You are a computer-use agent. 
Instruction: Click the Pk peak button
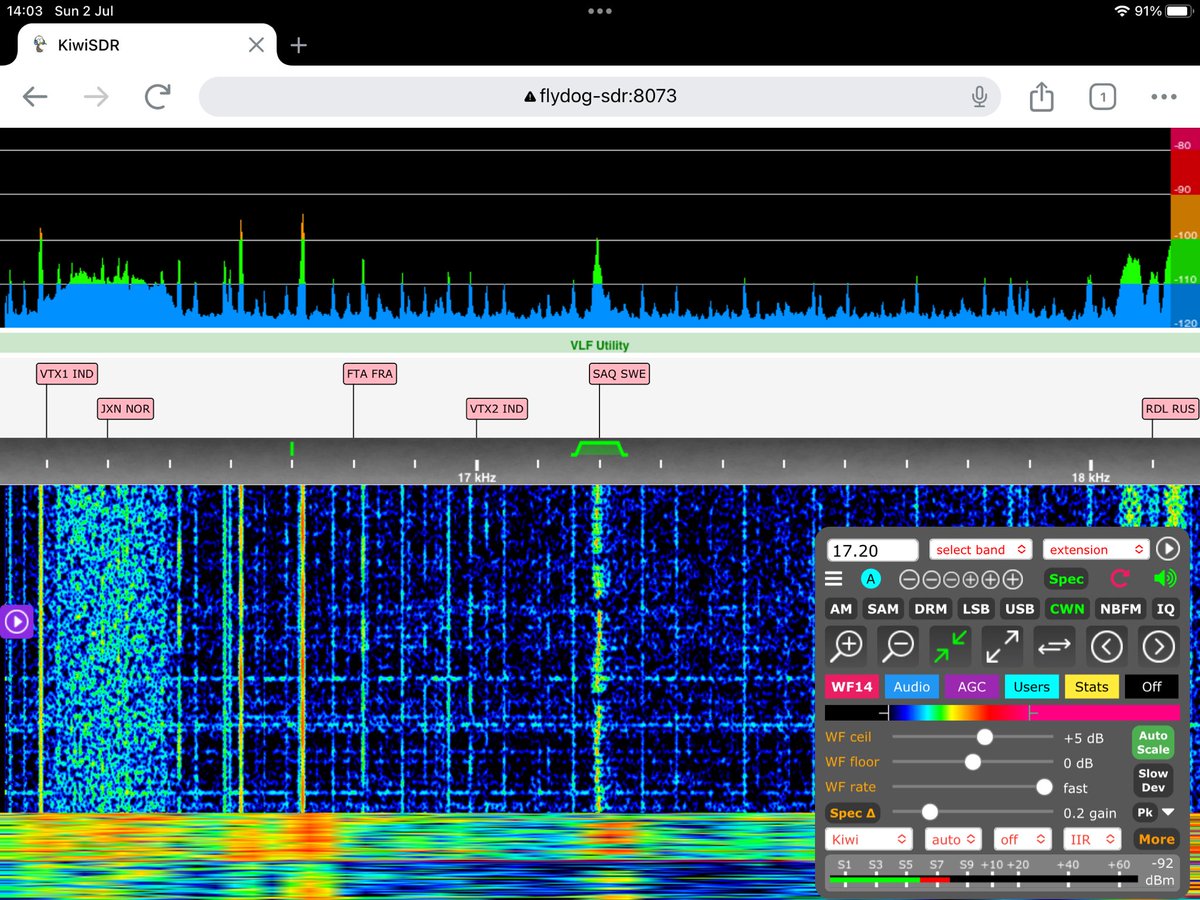point(1144,813)
